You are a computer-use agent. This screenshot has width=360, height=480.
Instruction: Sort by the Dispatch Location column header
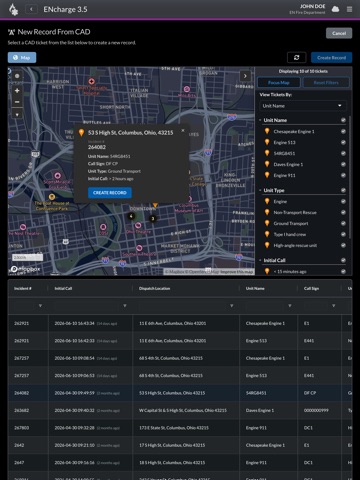tap(154, 288)
